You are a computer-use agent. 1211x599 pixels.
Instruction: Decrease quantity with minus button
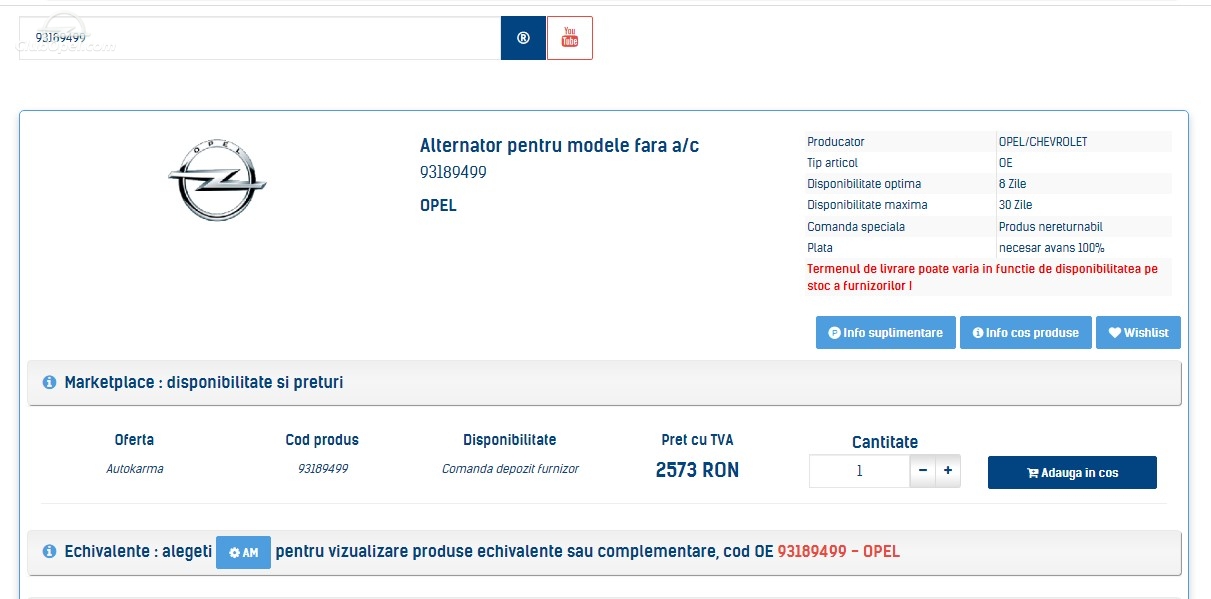point(923,471)
